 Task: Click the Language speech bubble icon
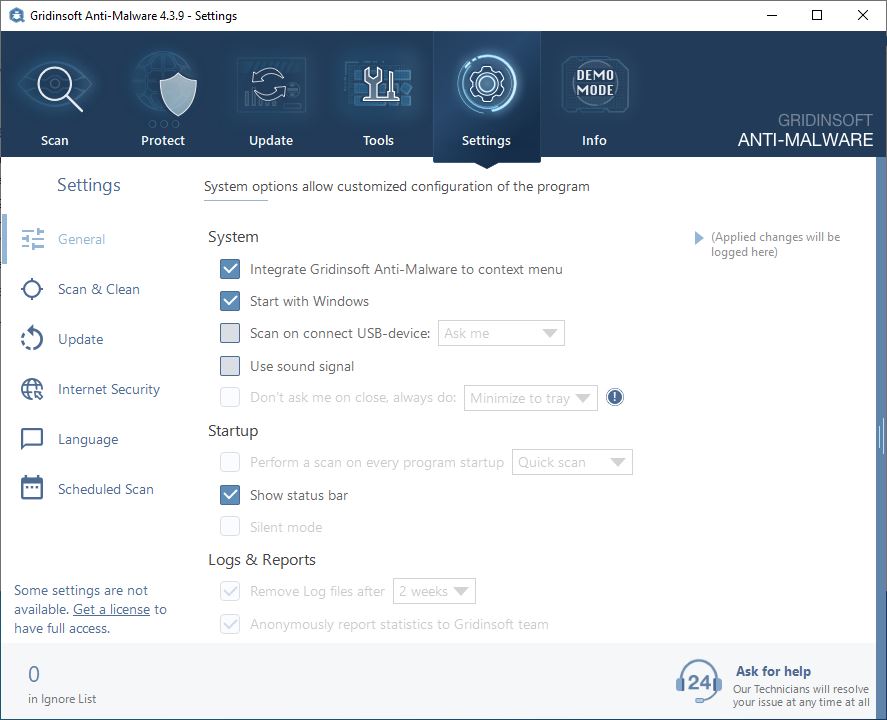point(32,439)
